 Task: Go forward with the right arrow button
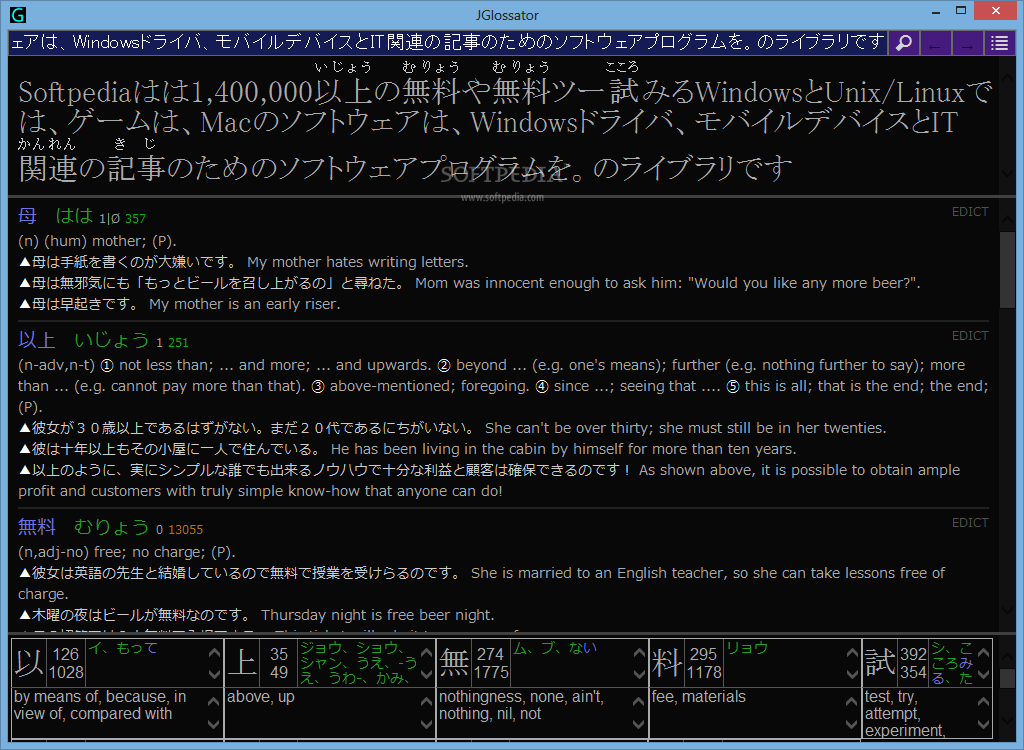[x=967, y=43]
